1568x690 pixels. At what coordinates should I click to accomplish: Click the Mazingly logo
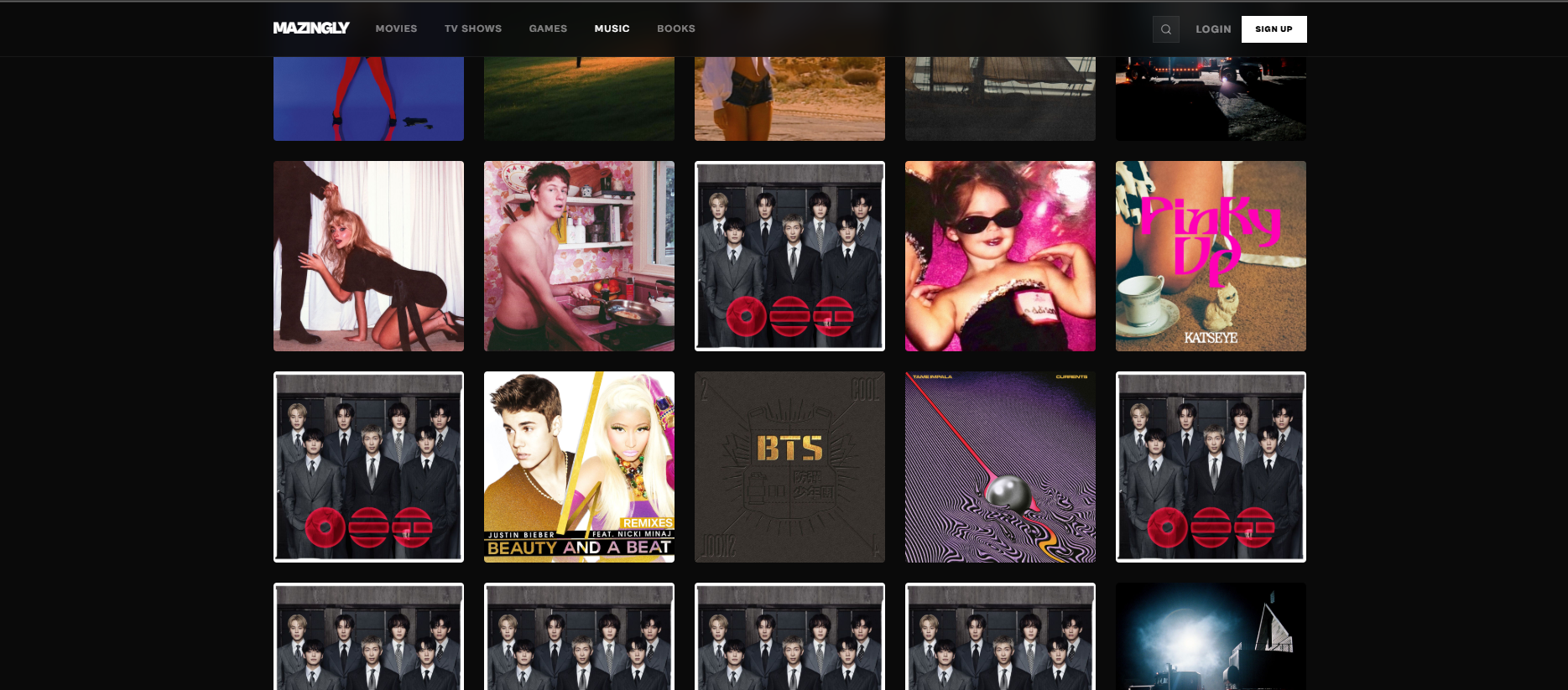tap(311, 29)
